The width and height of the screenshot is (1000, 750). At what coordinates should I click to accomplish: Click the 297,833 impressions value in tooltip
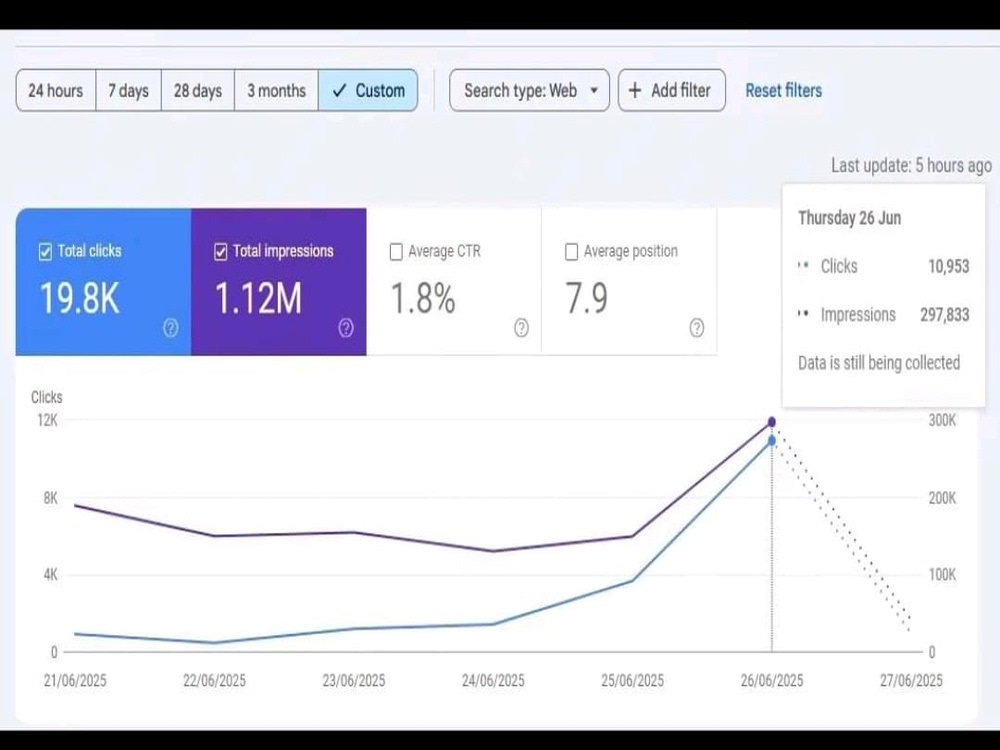[x=945, y=314]
